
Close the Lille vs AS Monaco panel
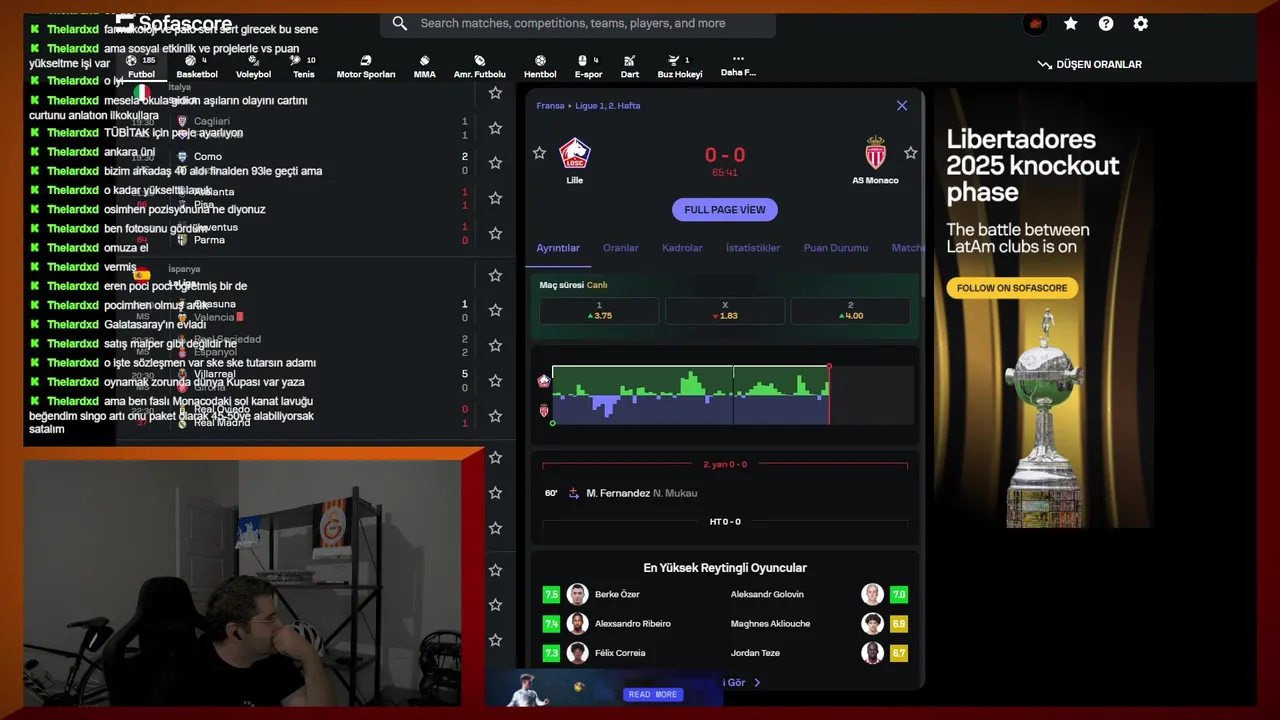click(902, 105)
